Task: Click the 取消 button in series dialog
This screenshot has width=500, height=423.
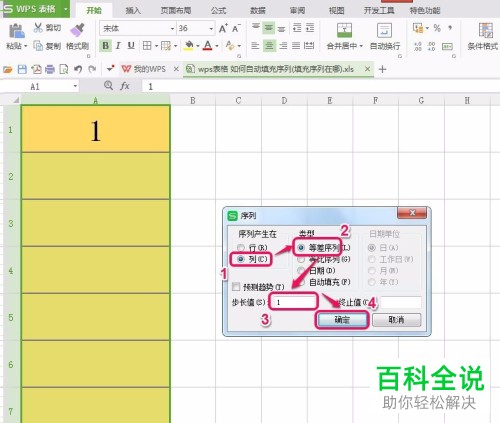Action: pos(397,320)
